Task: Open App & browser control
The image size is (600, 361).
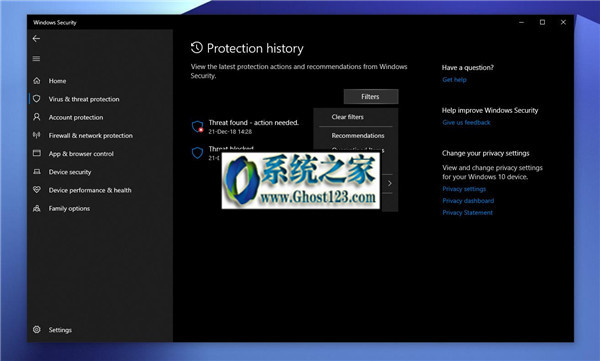Action: (81, 154)
